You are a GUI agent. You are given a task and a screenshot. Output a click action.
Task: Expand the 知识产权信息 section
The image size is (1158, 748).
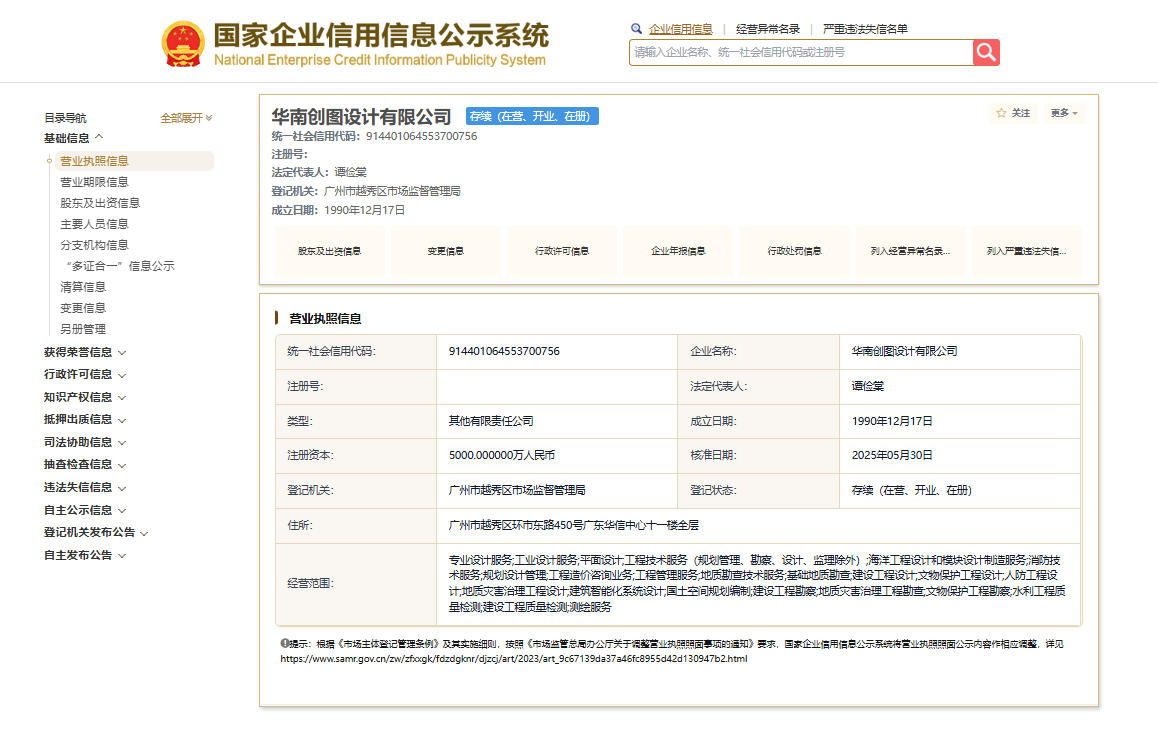[x=84, y=397]
